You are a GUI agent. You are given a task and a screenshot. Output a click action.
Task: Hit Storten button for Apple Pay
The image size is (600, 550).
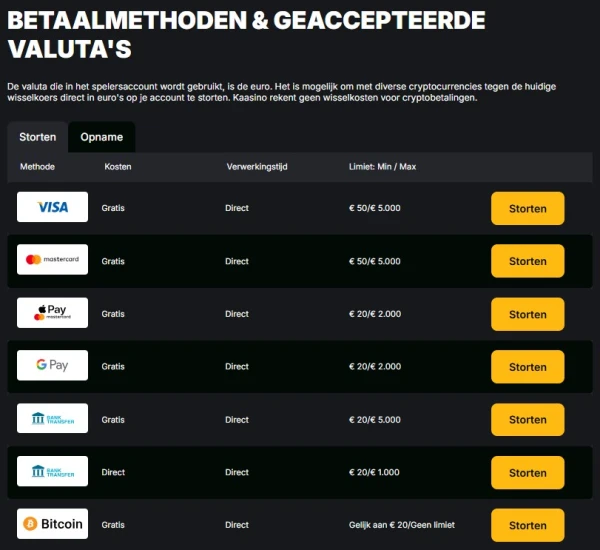point(527,314)
